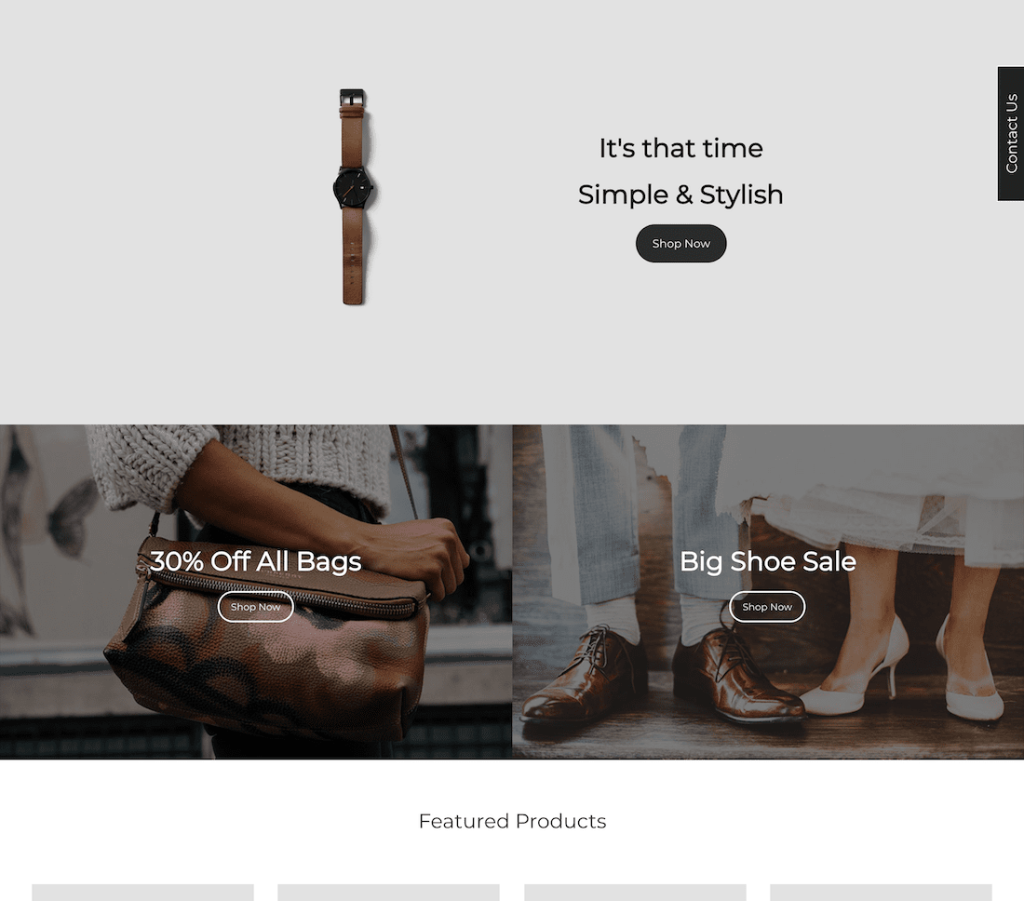This screenshot has height=901, width=1024.
Task: Open the first featured product card
Action: 142,893
